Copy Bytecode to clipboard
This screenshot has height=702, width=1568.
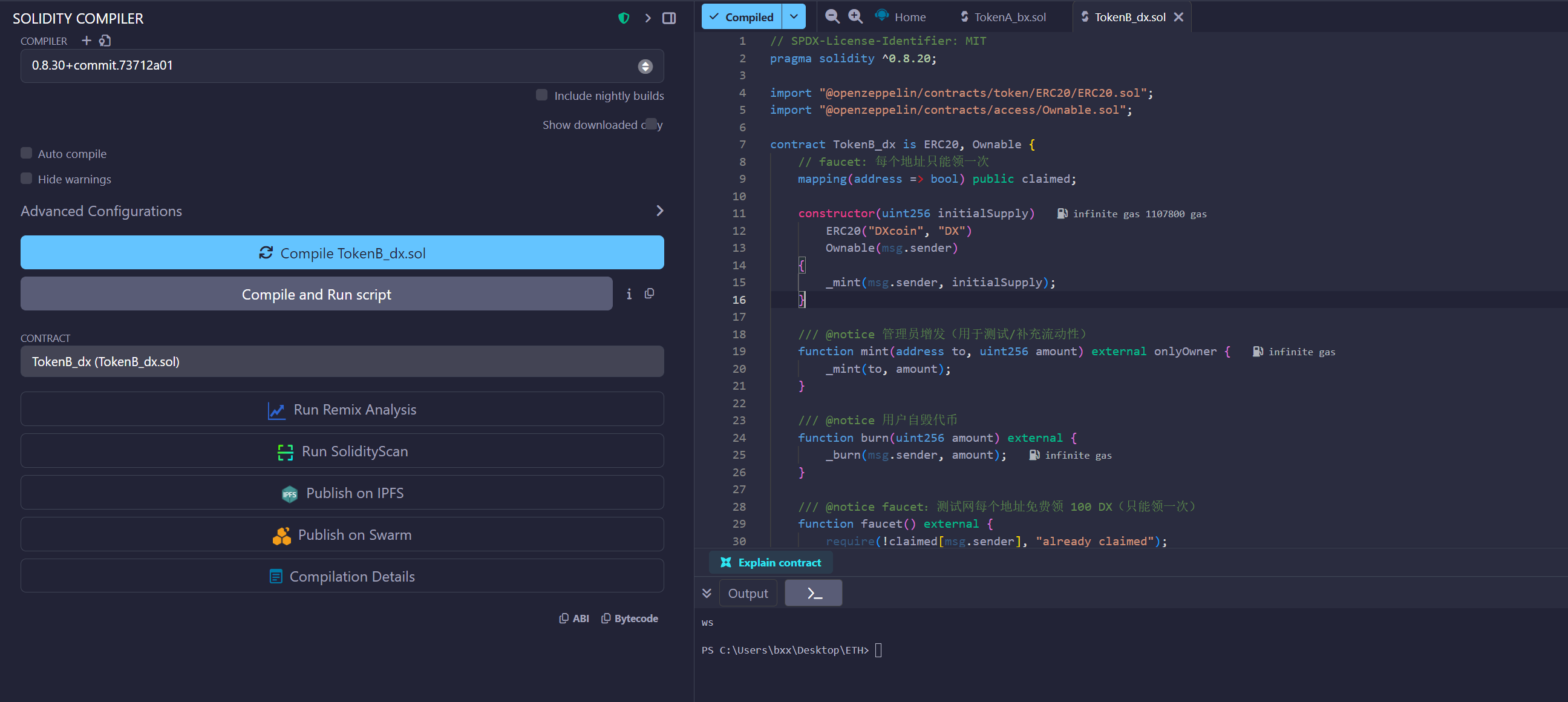[629, 618]
